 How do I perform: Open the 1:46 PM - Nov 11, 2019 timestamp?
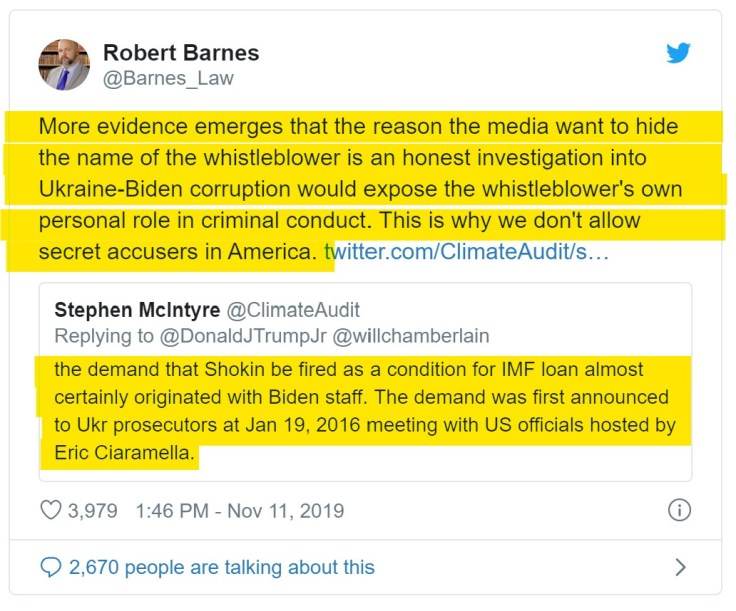coord(239,511)
